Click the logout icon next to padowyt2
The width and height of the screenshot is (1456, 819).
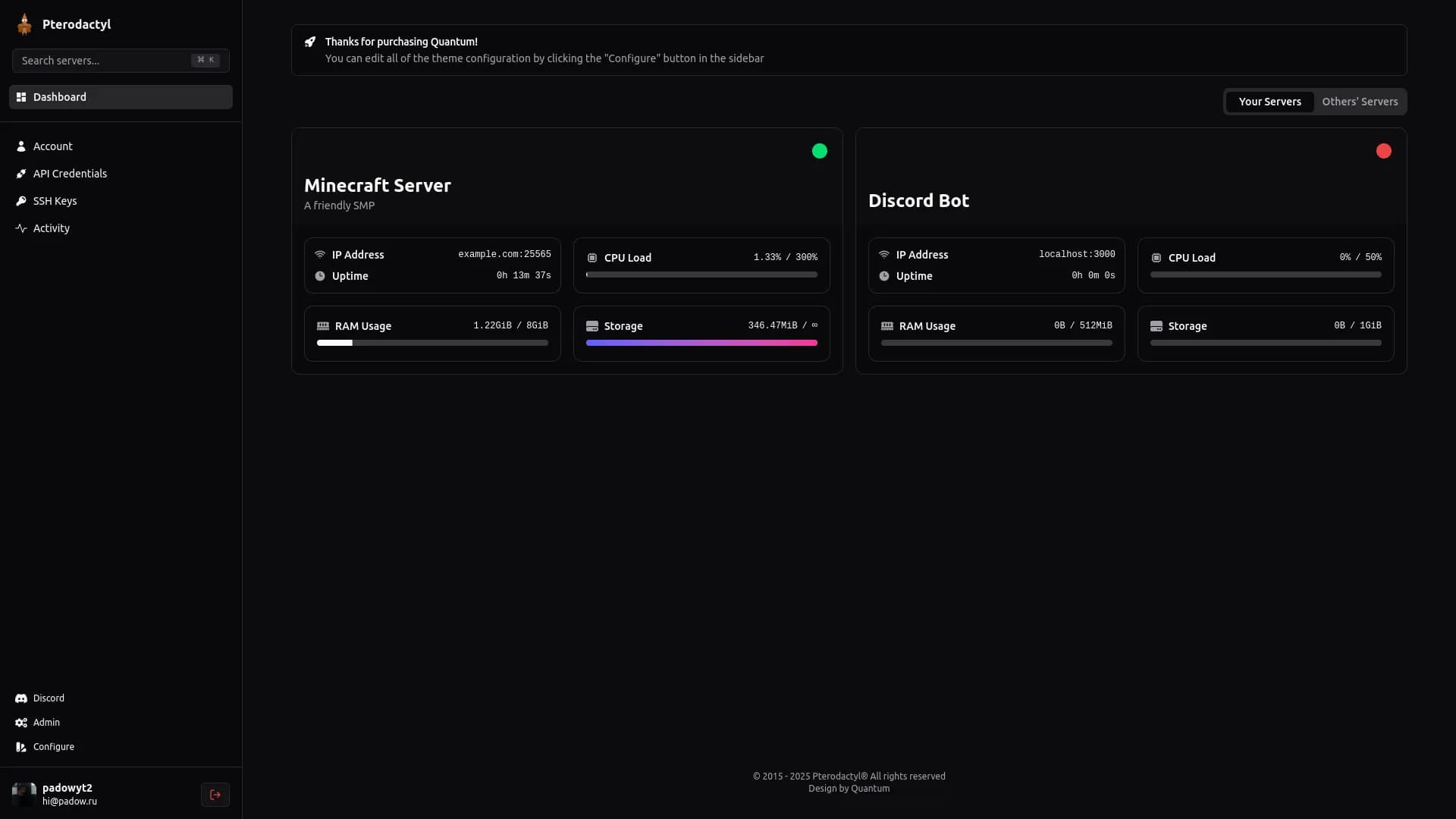point(215,794)
